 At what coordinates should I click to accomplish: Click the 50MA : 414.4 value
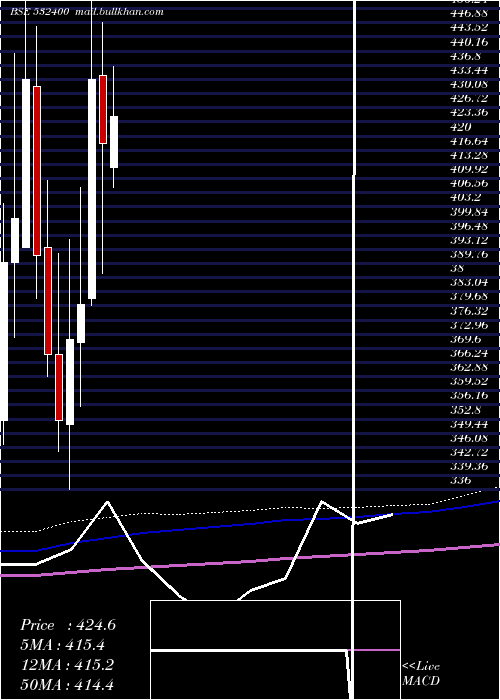click(67, 684)
